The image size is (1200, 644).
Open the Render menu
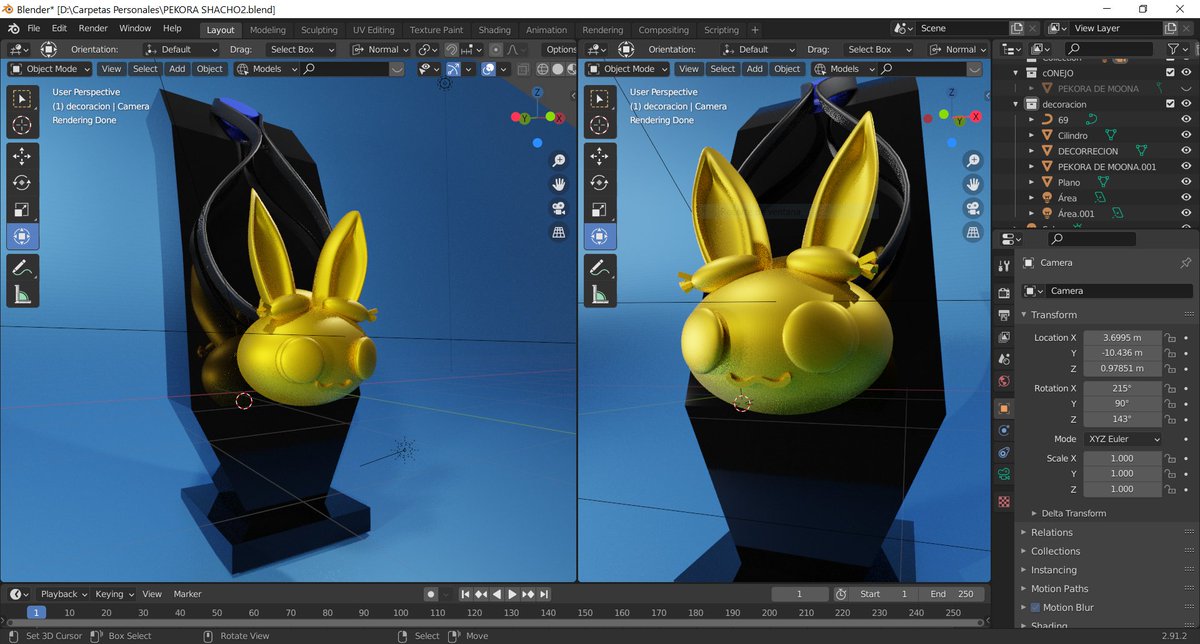coord(93,28)
